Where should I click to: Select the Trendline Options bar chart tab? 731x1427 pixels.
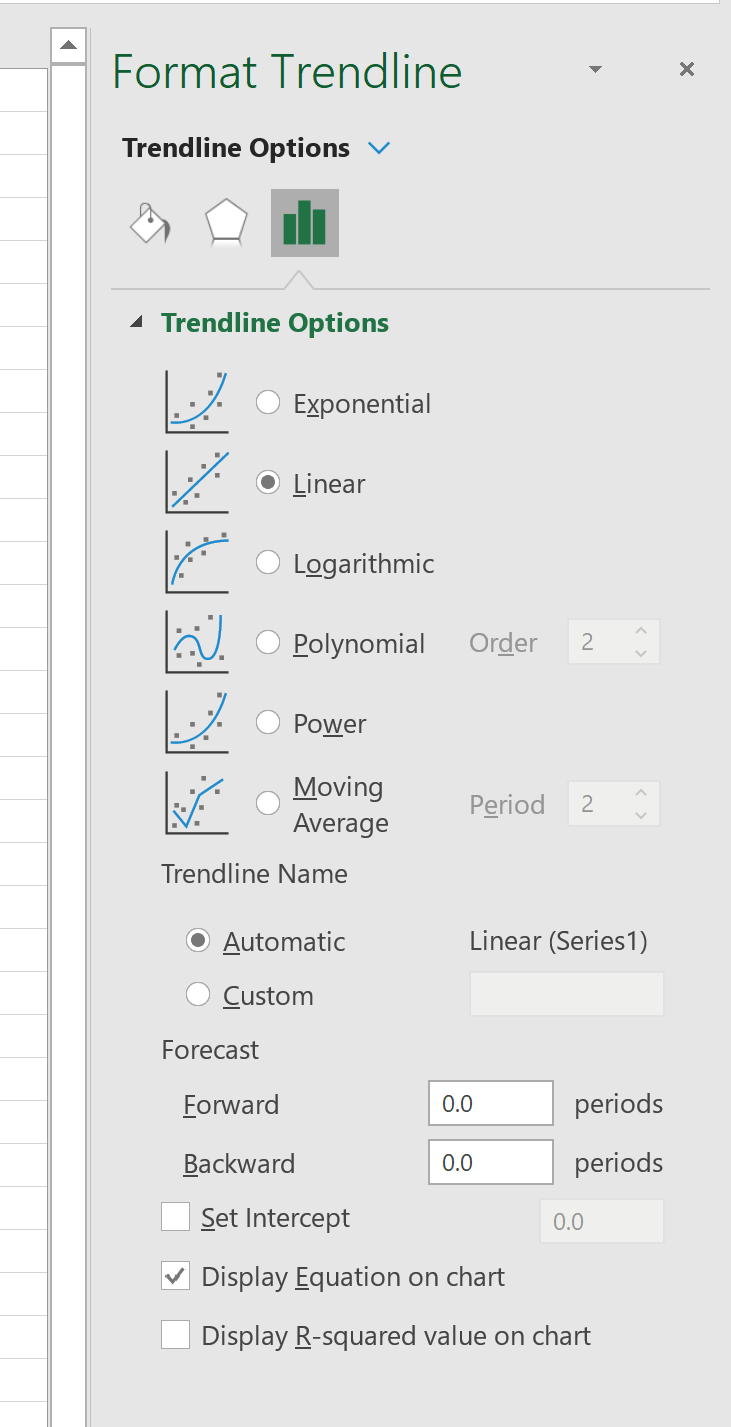coord(305,223)
